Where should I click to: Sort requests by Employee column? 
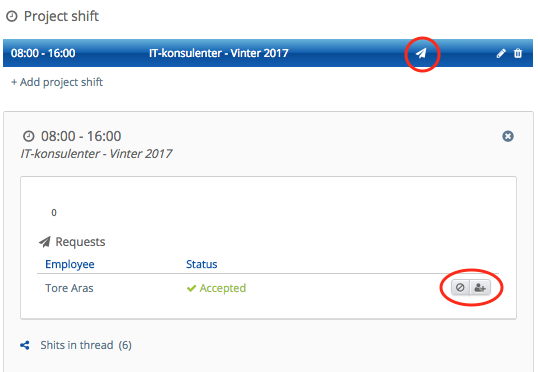coord(70,264)
